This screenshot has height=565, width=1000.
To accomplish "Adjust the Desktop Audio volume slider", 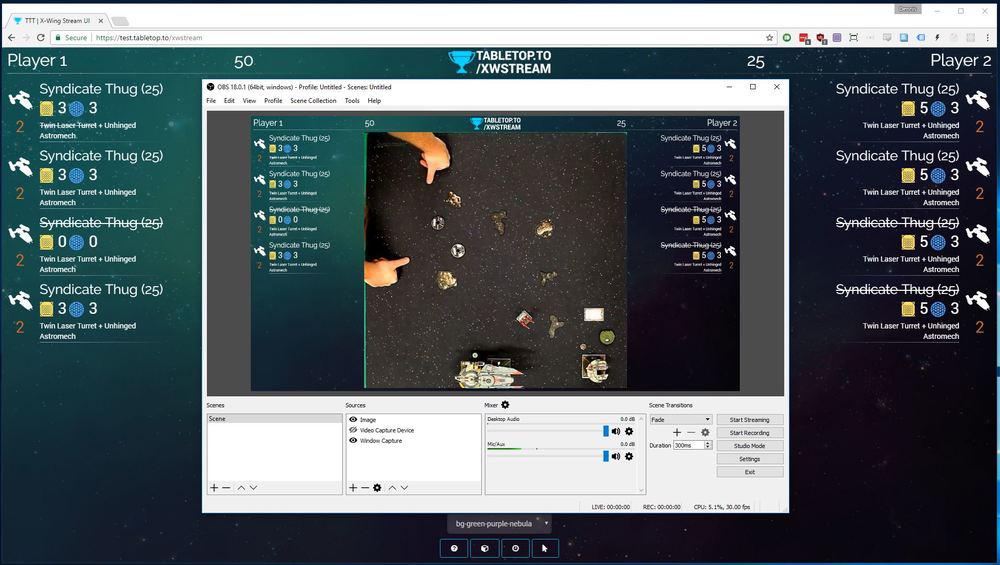I will [x=605, y=431].
